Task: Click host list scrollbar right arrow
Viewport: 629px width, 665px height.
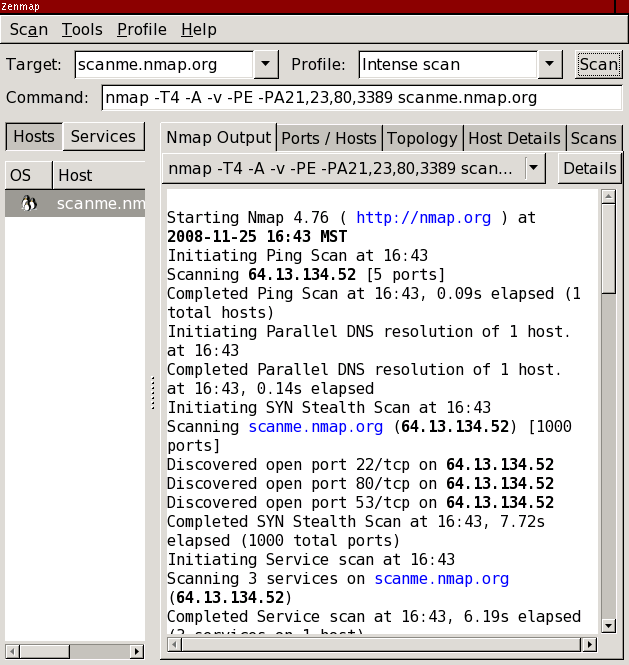Action: pos(137,651)
